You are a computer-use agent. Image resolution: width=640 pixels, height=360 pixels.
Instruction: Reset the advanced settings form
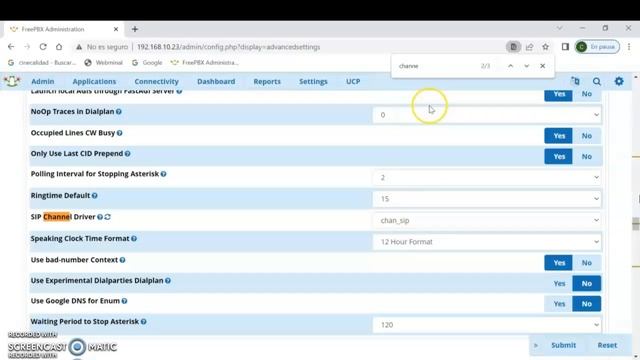click(607, 345)
